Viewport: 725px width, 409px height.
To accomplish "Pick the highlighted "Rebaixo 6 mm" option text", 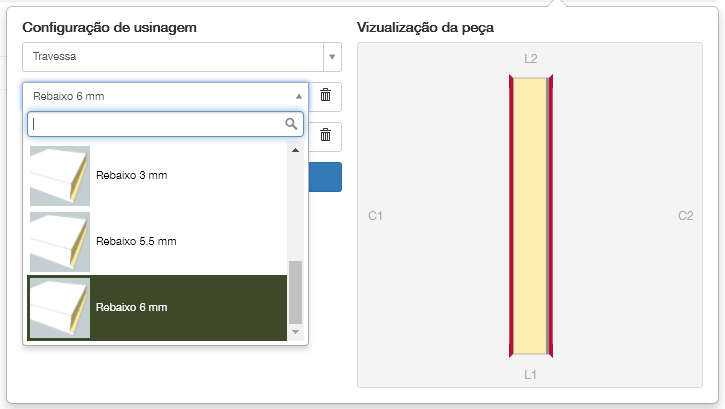I will coord(131,307).
